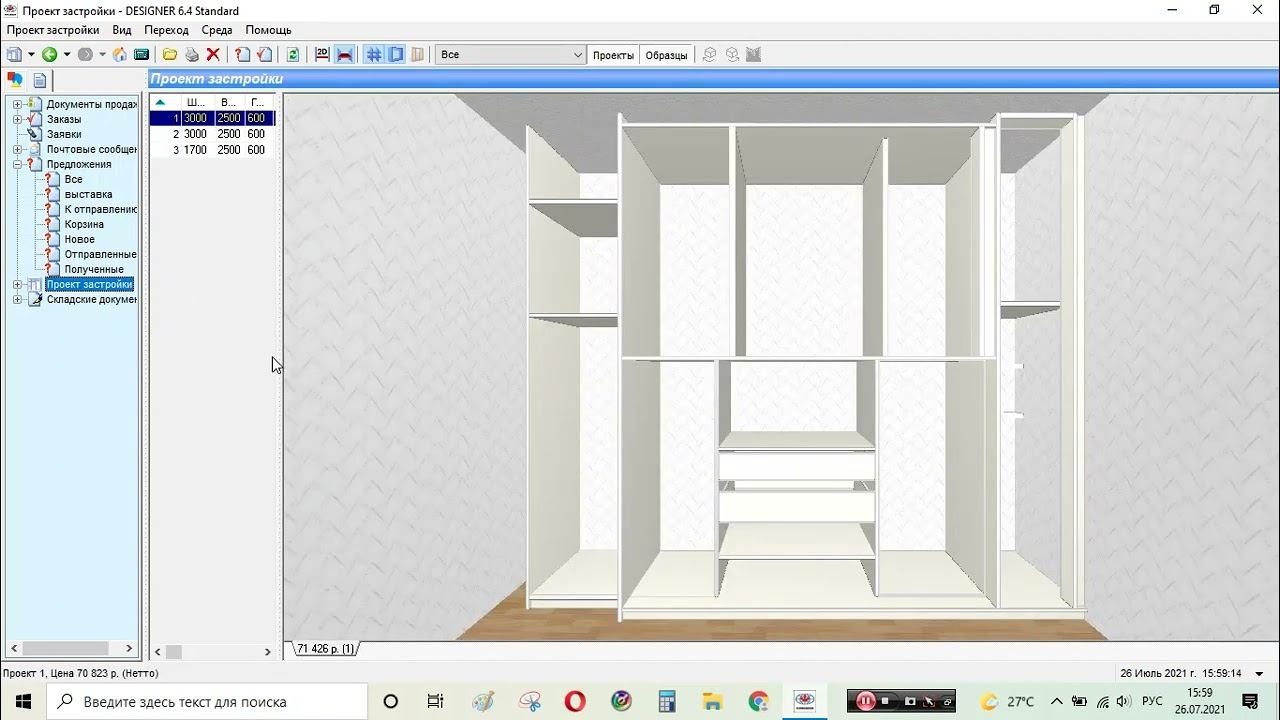
Task: Click the grey building icon right of the cubes
Action: coord(754,55)
